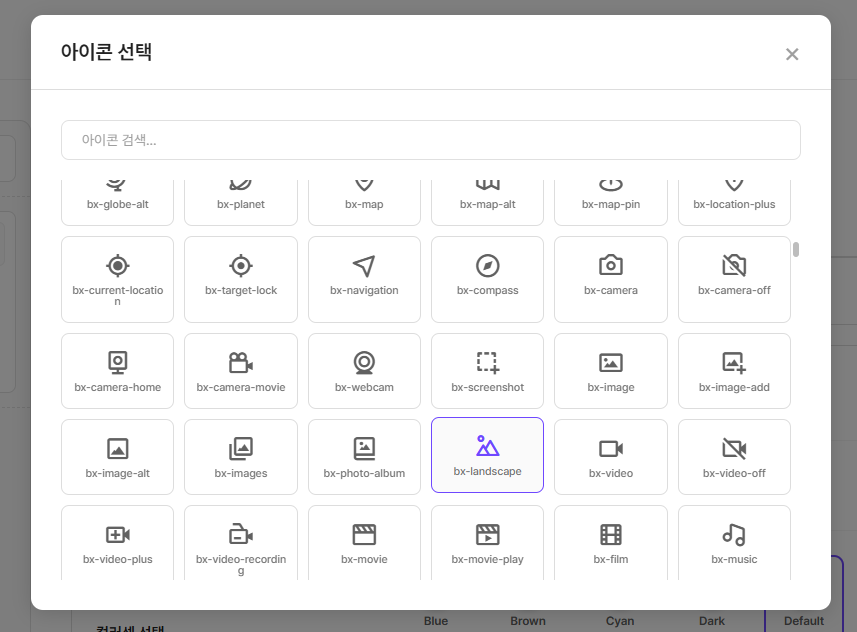Choose the bx-screenshot icon
This screenshot has height=632, width=857.
pyautogui.click(x=487, y=370)
